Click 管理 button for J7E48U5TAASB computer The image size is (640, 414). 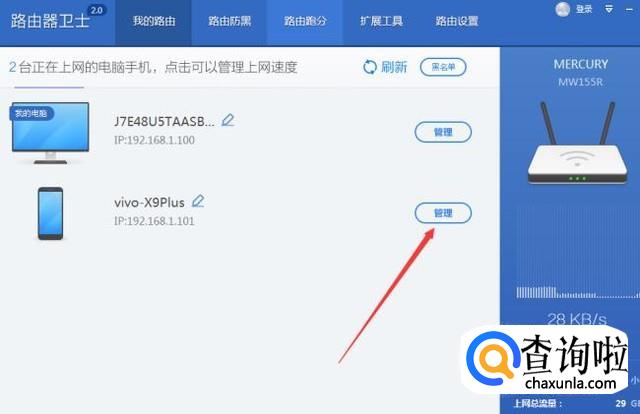click(443, 132)
